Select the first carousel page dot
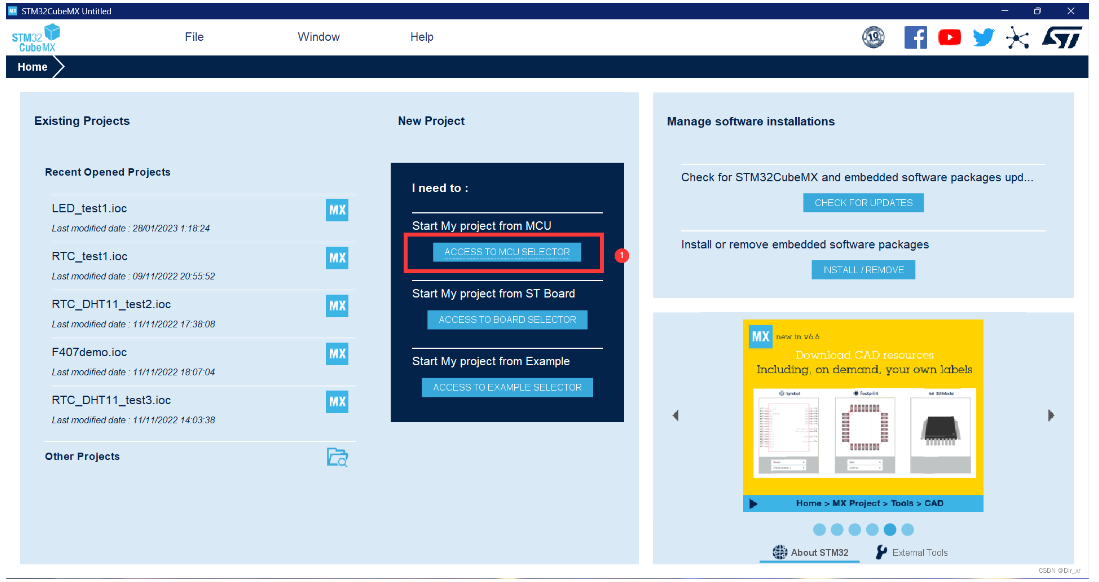This screenshot has width=1099, height=582. click(819, 529)
